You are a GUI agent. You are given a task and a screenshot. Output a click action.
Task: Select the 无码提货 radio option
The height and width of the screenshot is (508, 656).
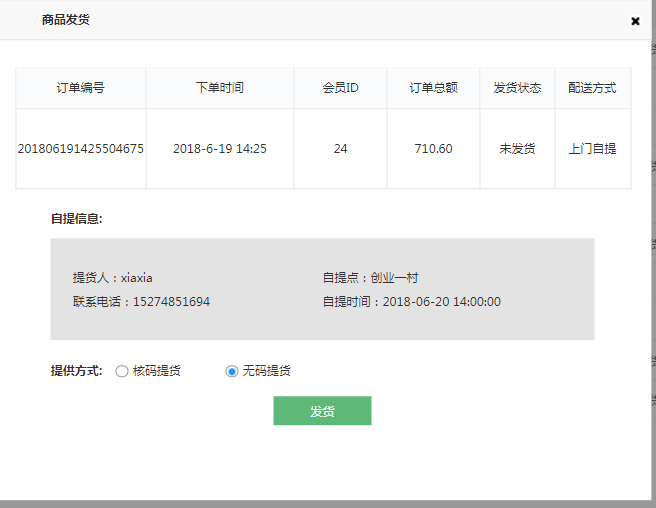click(x=232, y=371)
